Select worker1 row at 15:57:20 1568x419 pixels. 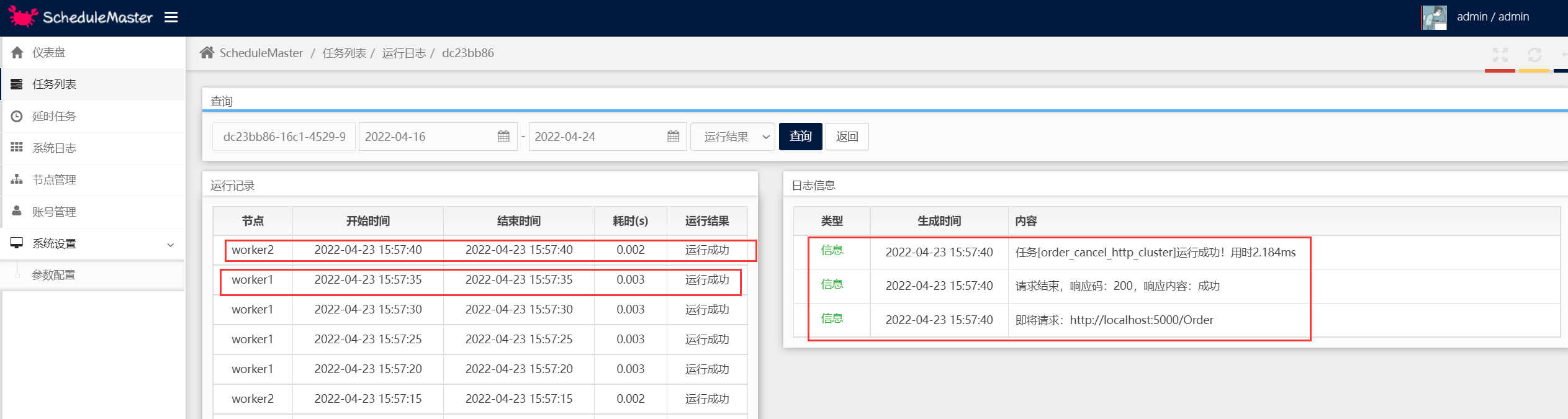click(480, 369)
